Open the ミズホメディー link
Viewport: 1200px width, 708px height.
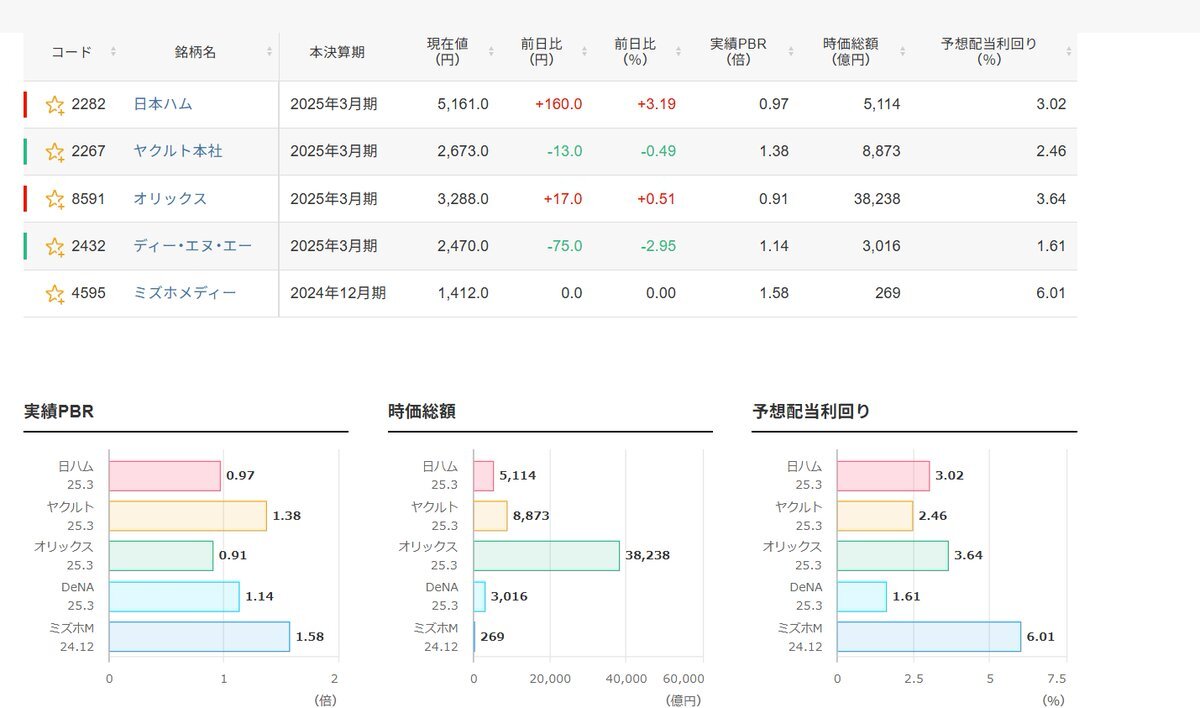pos(185,293)
